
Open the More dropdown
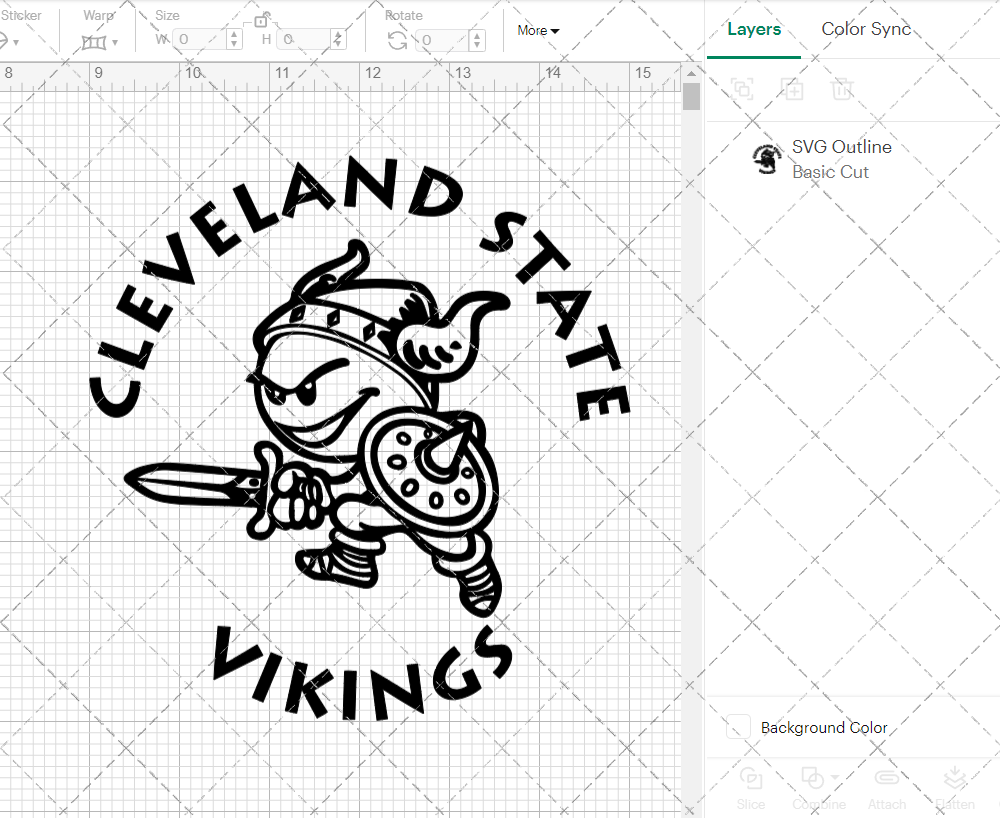(537, 31)
